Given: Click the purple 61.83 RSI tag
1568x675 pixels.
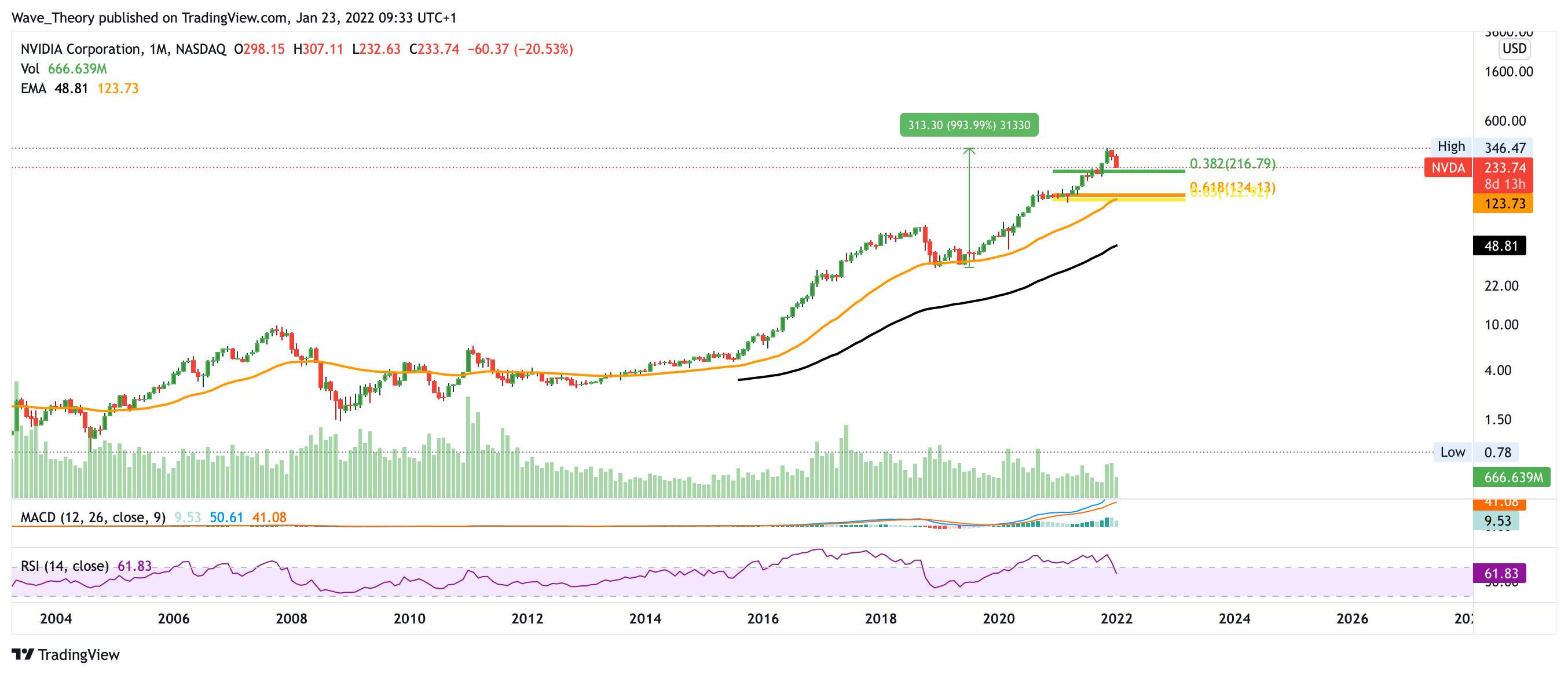Looking at the screenshot, I should click(1500, 573).
